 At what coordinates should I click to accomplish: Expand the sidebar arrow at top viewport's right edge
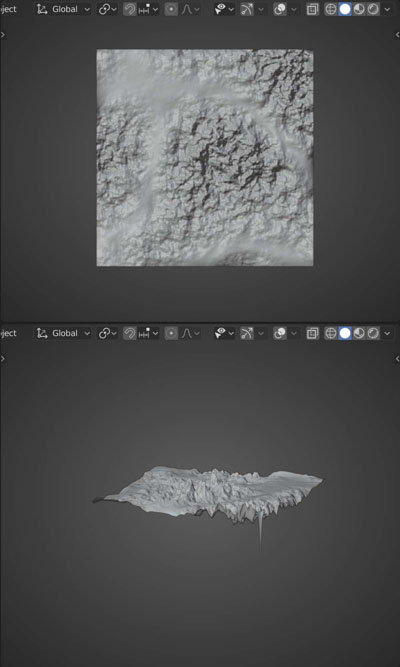point(397,35)
